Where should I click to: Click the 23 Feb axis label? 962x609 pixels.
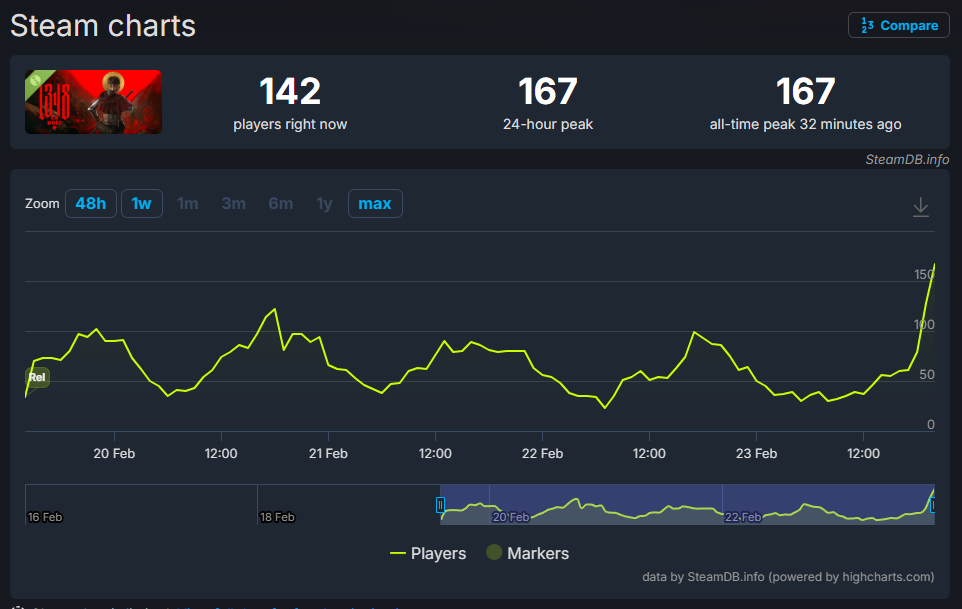point(756,453)
